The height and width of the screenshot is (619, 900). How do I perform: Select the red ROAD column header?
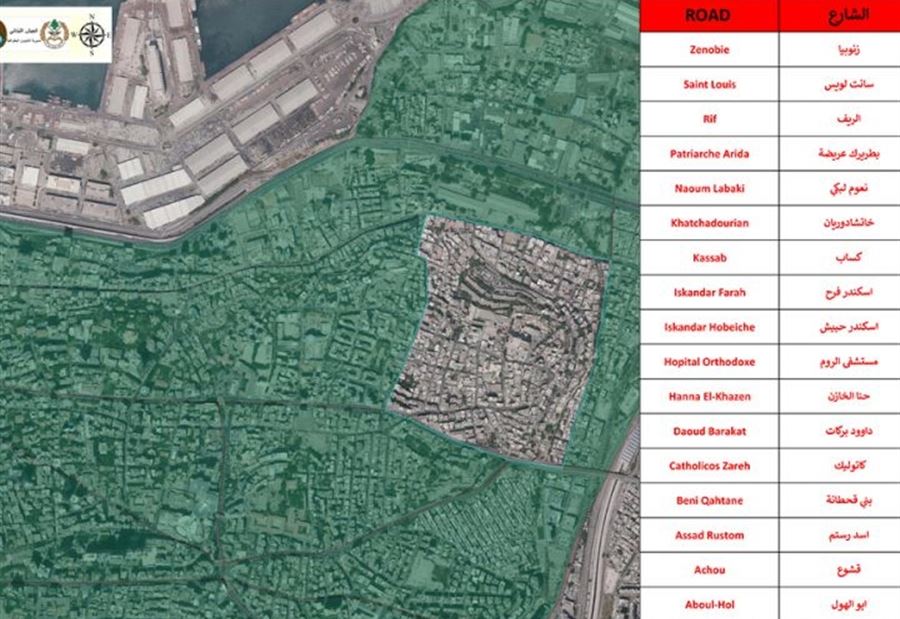click(708, 15)
